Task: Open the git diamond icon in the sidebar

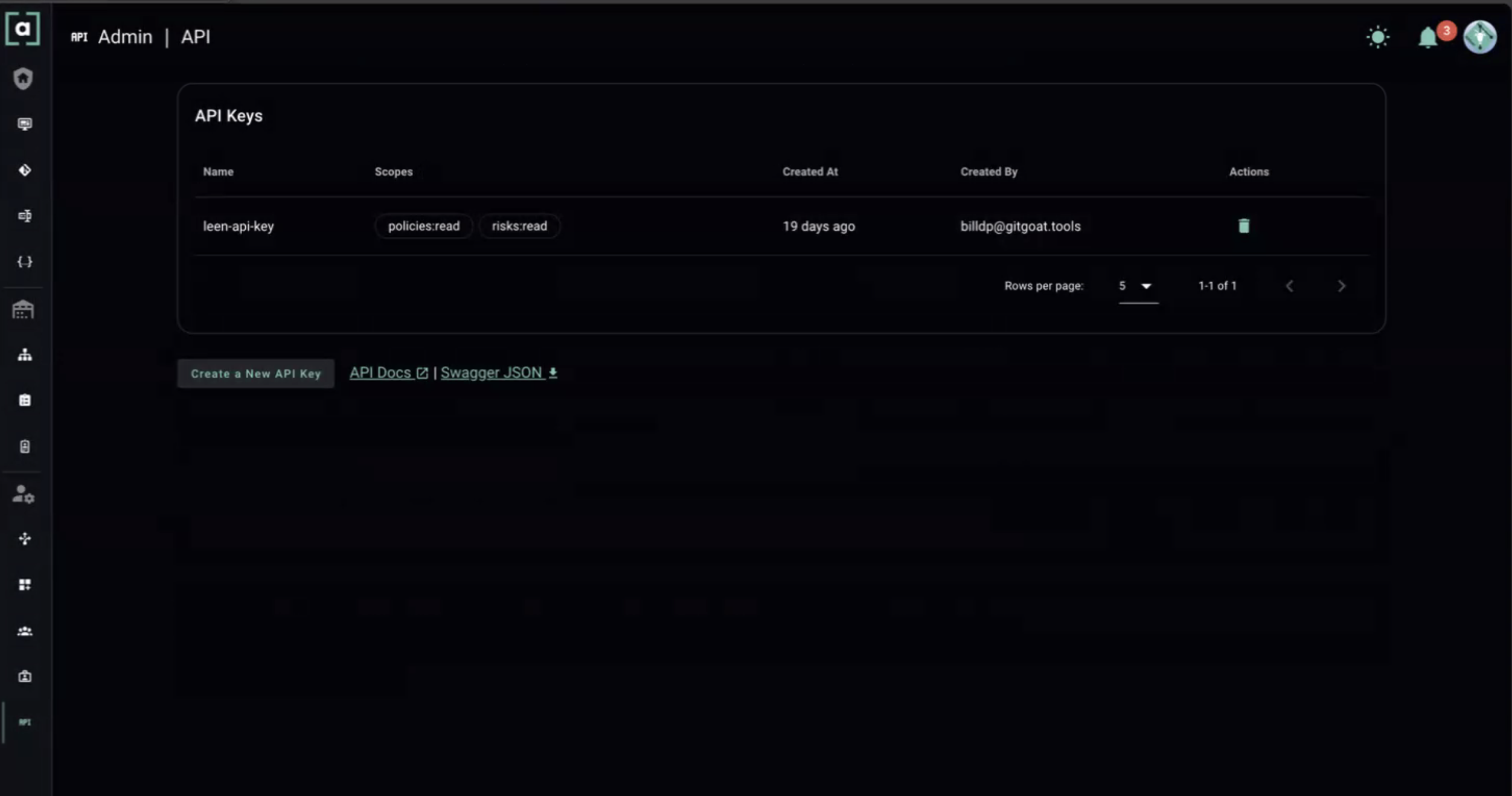Action: coord(25,170)
